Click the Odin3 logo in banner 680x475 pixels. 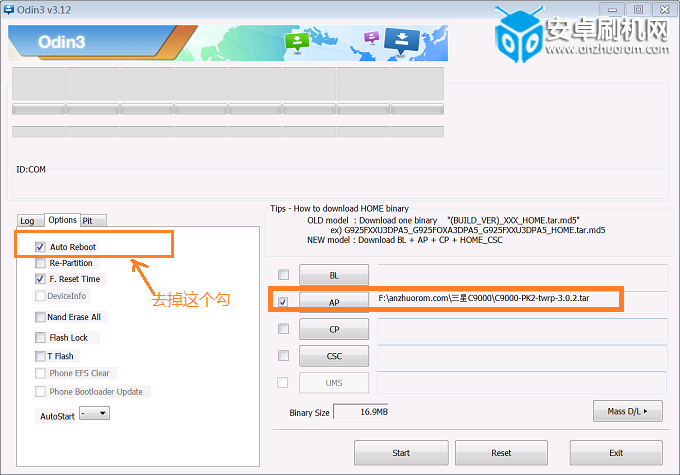(62, 42)
